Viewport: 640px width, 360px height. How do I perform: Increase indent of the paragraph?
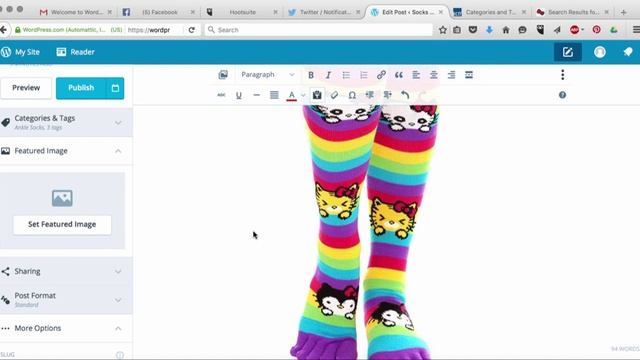(387, 95)
